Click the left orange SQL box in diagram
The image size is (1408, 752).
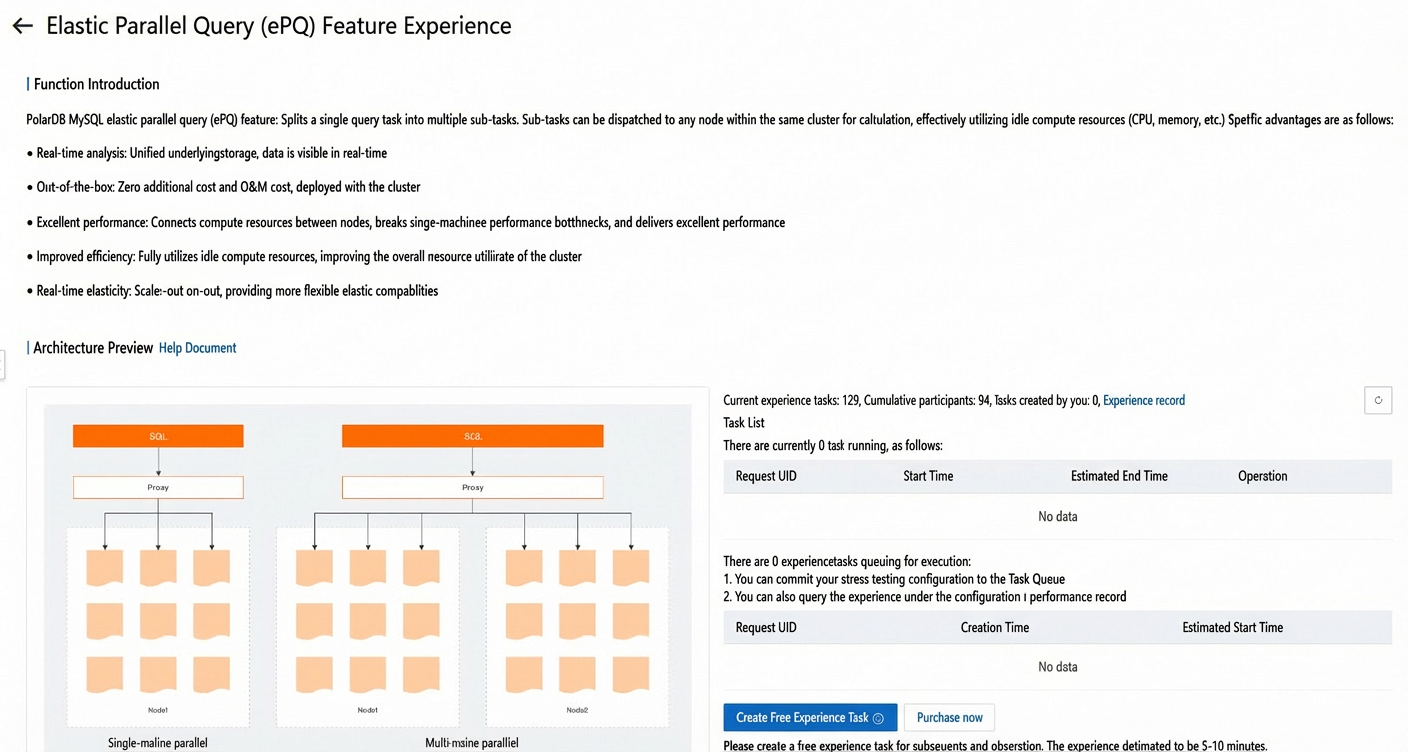pos(158,436)
